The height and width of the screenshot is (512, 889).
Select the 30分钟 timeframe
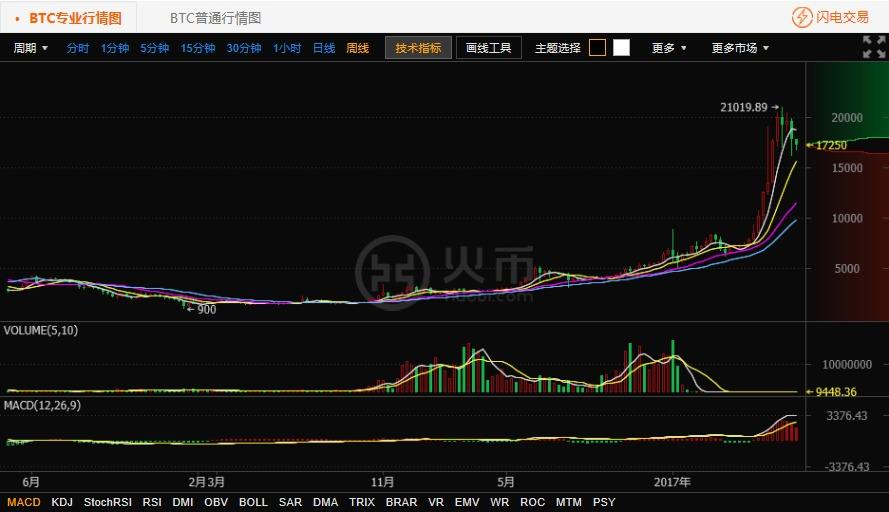point(244,48)
